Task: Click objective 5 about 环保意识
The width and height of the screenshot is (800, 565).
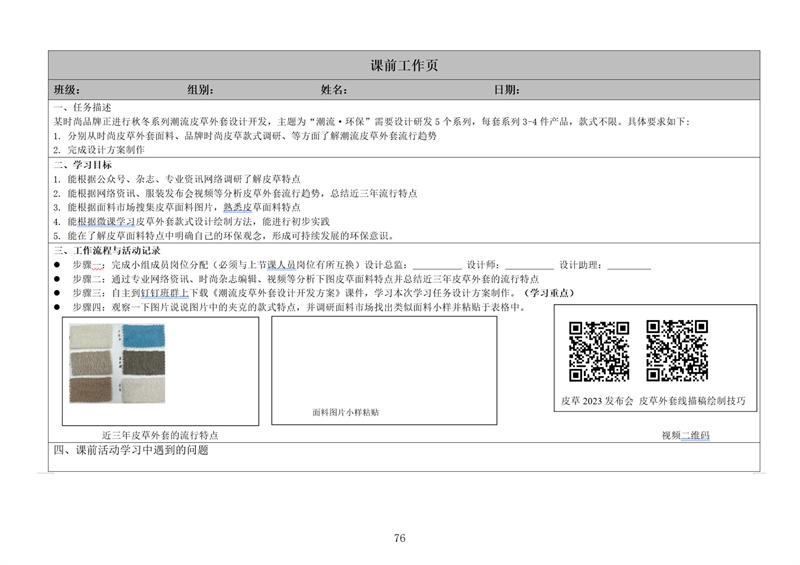Action: click(x=223, y=236)
